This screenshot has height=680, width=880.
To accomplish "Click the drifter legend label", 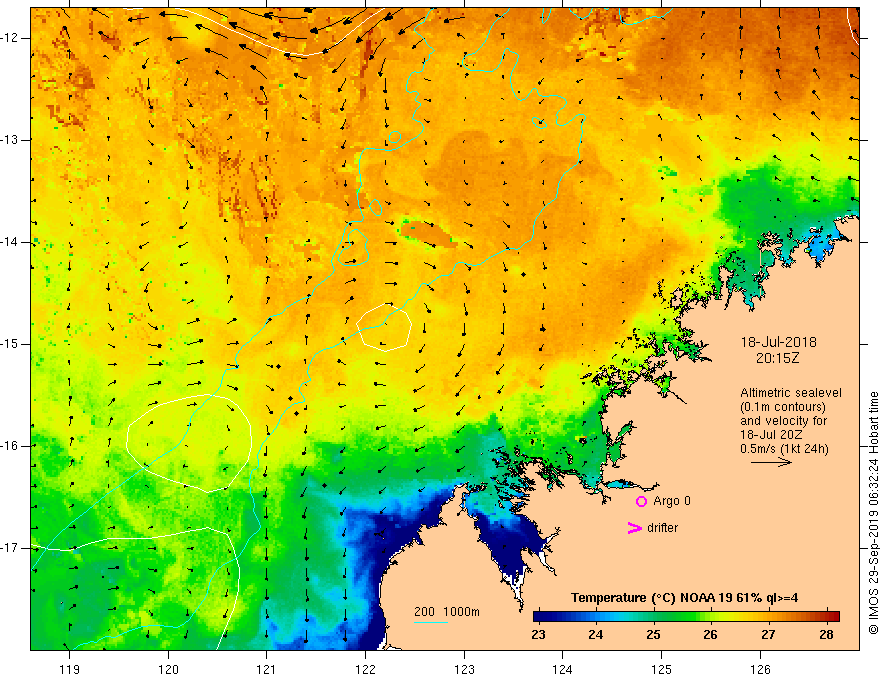I will (x=662, y=528).
